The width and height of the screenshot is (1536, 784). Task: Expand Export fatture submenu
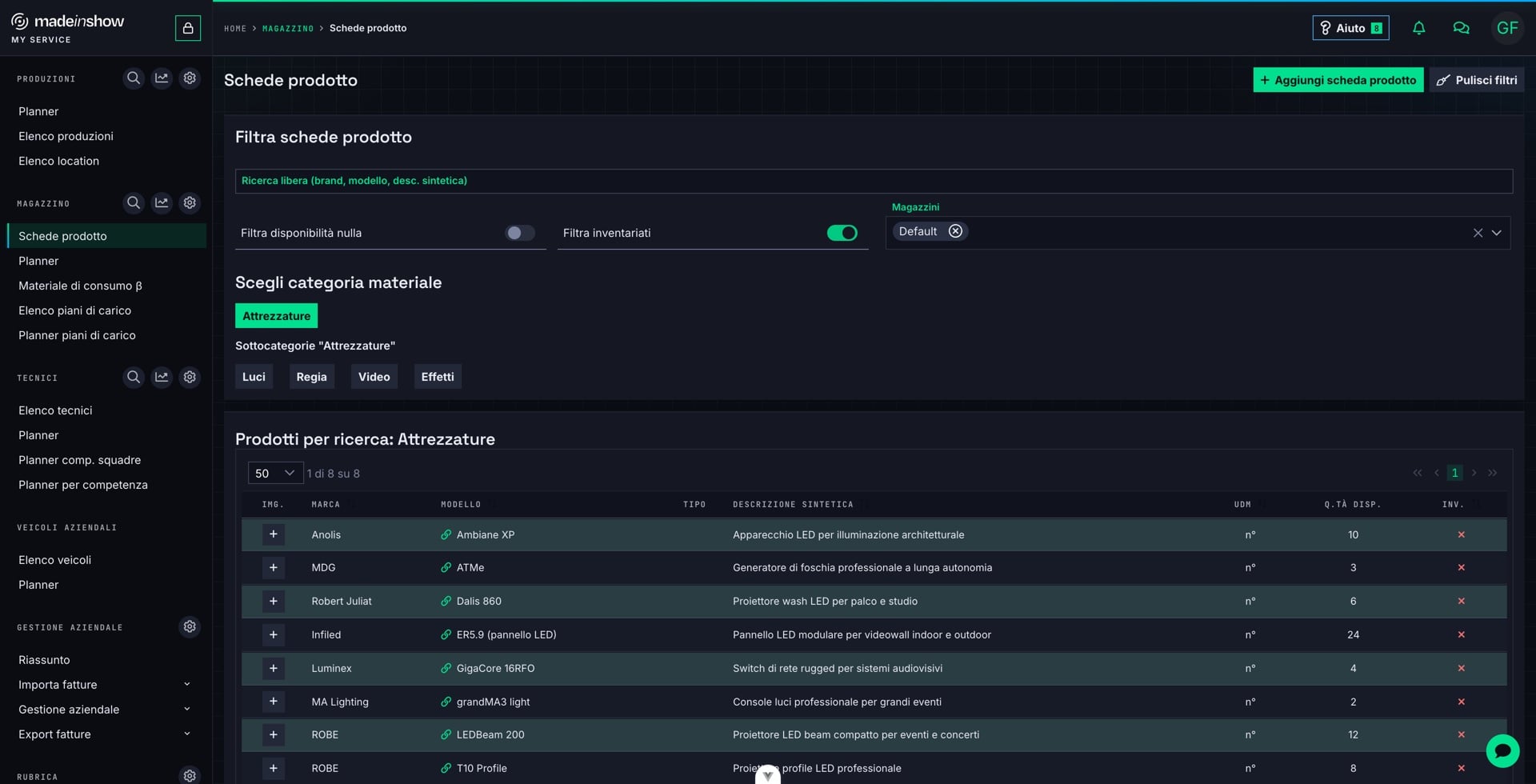tap(187, 734)
